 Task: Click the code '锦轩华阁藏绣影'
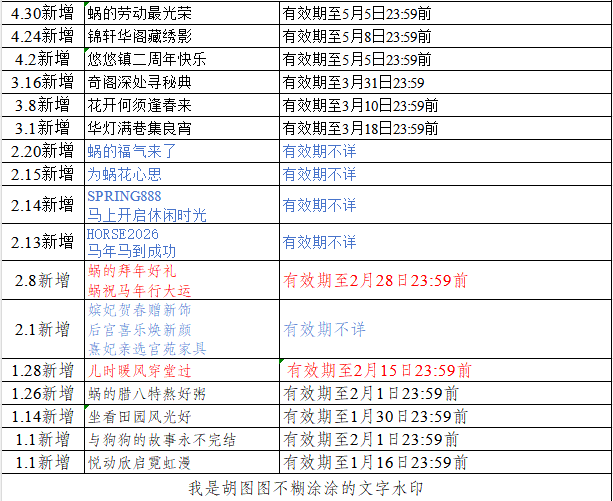pyautogui.click(x=140, y=36)
